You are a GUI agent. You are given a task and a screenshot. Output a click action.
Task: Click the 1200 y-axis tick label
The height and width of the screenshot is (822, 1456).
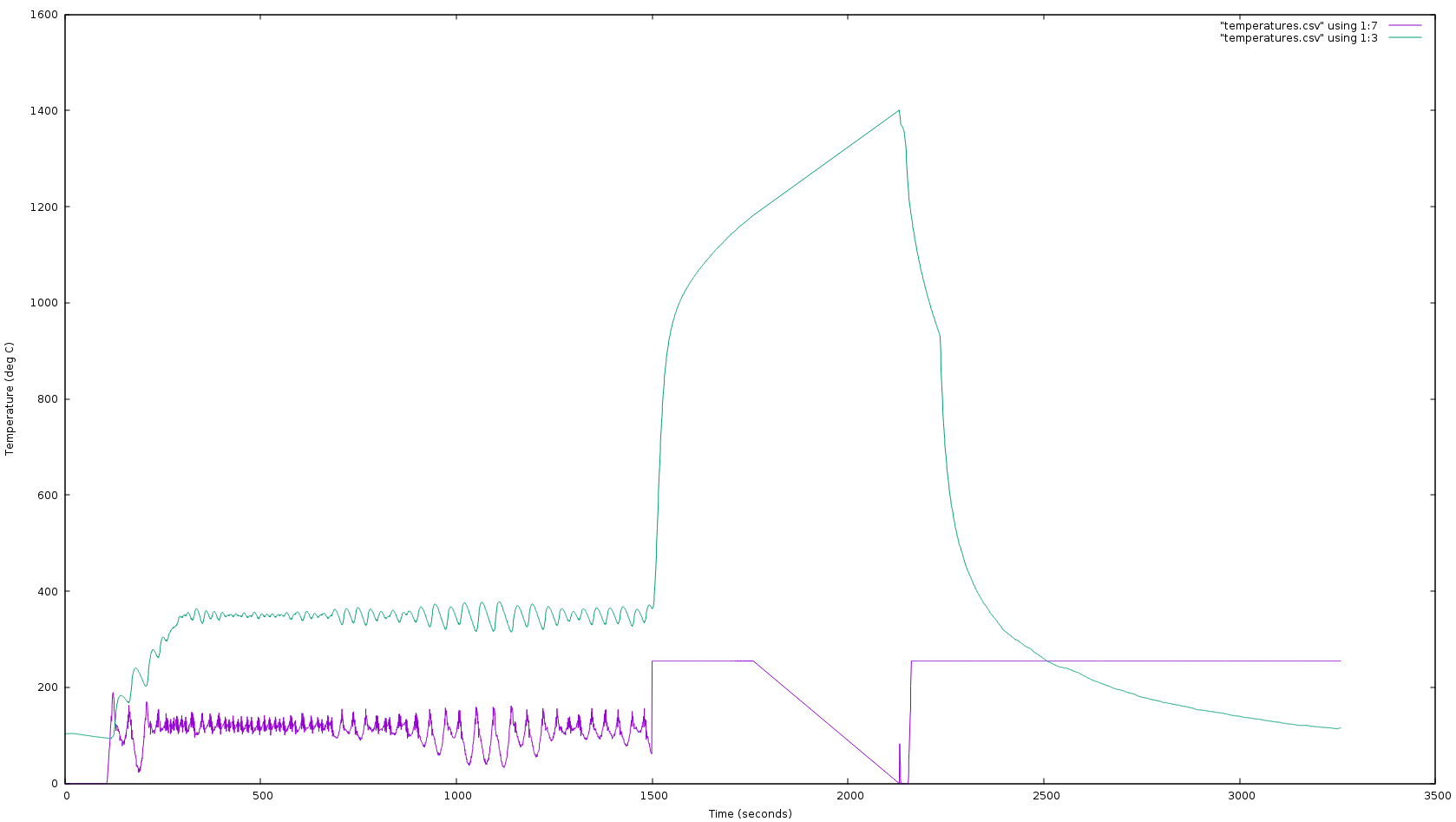point(46,207)
